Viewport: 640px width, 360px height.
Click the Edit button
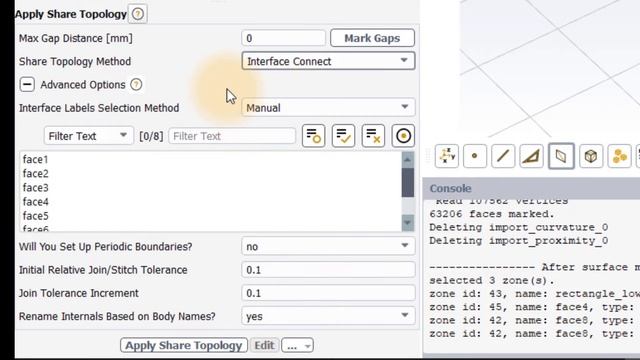(264, 345)
